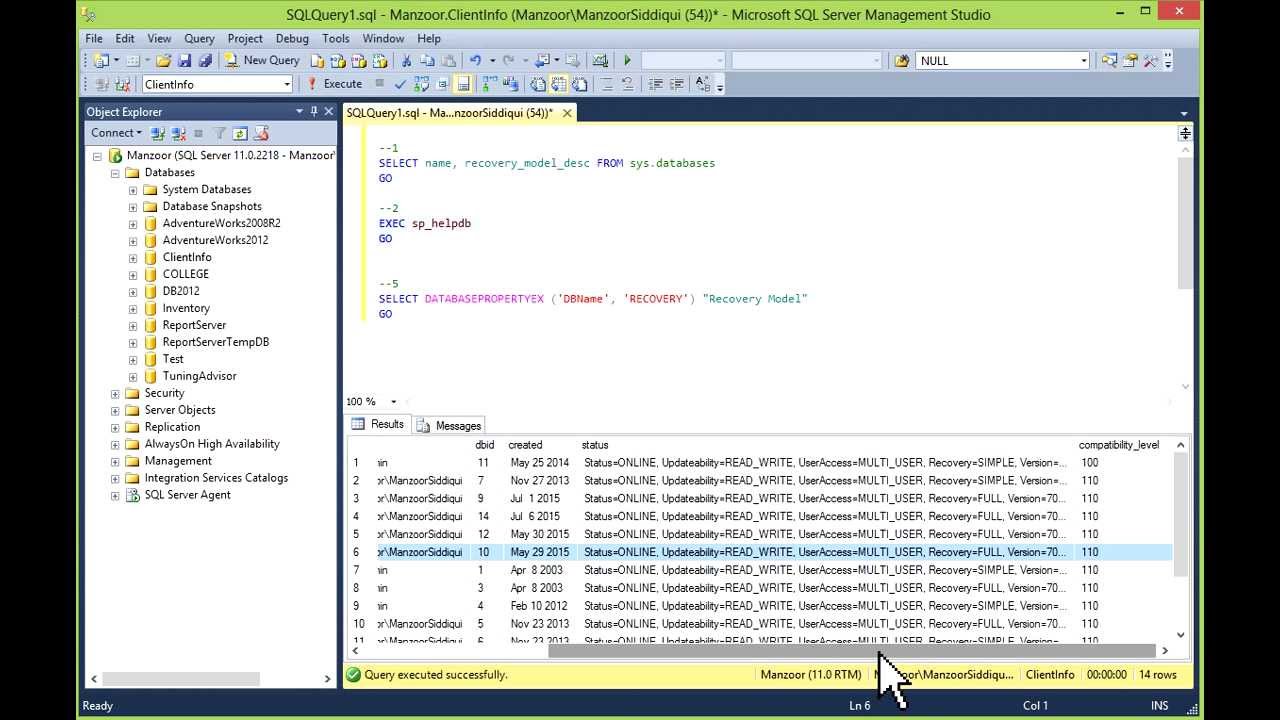The height and width of the screenshot is (720, 1280).
Task: Save the current query file
Action: point(185,60)
